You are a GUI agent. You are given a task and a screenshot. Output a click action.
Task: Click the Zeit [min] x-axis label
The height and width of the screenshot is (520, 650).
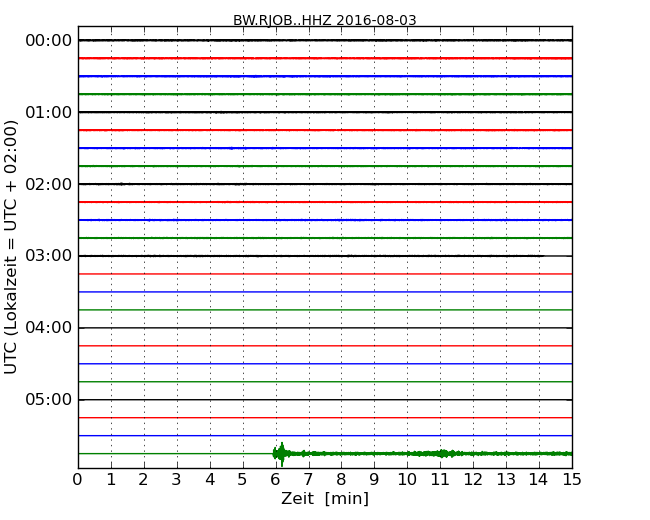point(325,498)
